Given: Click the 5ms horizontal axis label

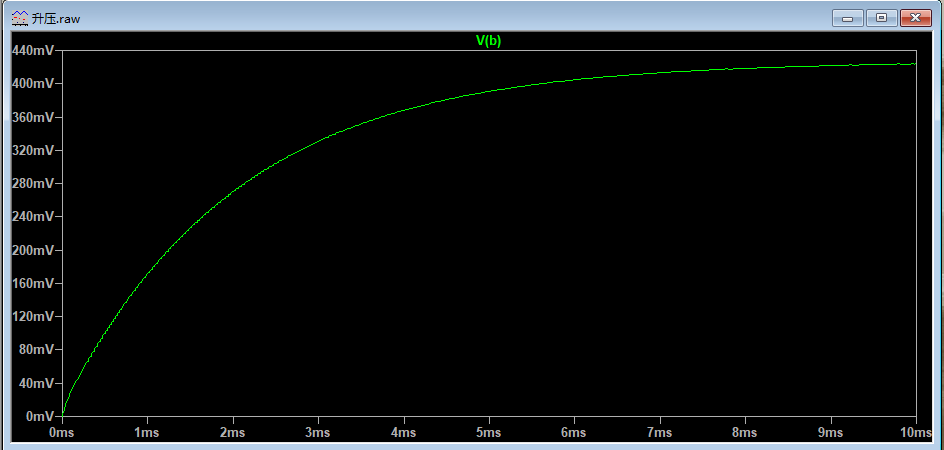Looking at the screenshot, I should click(x=489, y=433).
